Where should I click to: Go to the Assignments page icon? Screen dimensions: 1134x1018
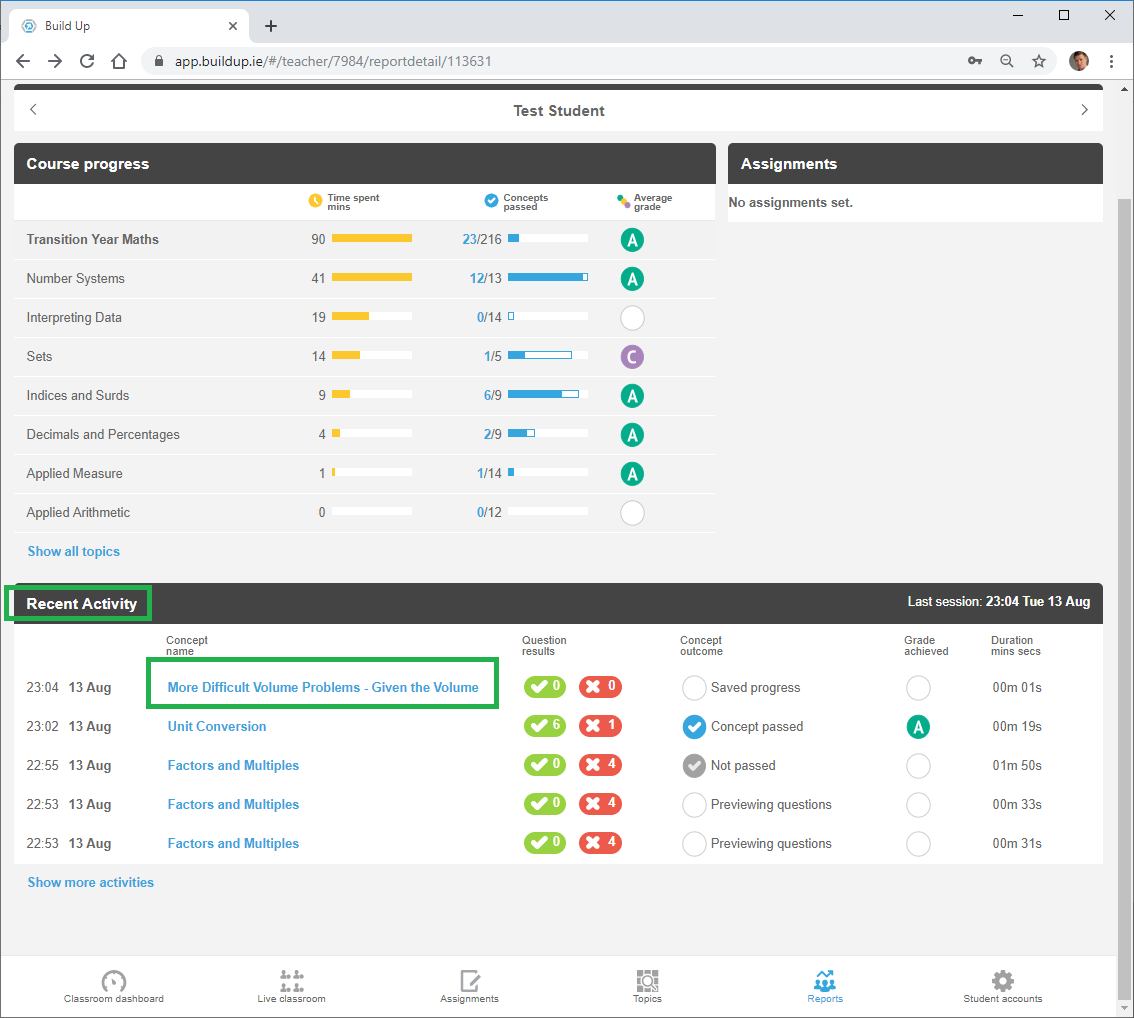coord(469,981)
